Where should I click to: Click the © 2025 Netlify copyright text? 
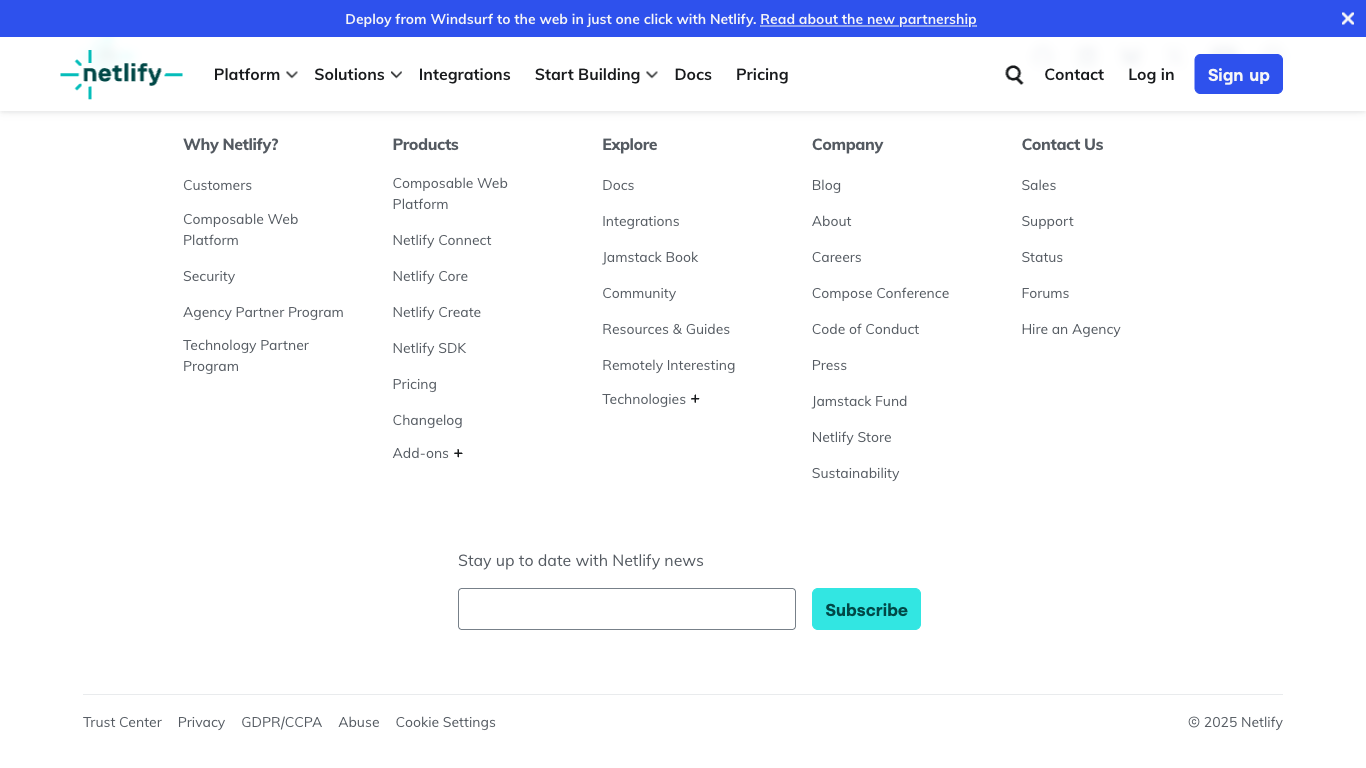(x=1235, y=722)
